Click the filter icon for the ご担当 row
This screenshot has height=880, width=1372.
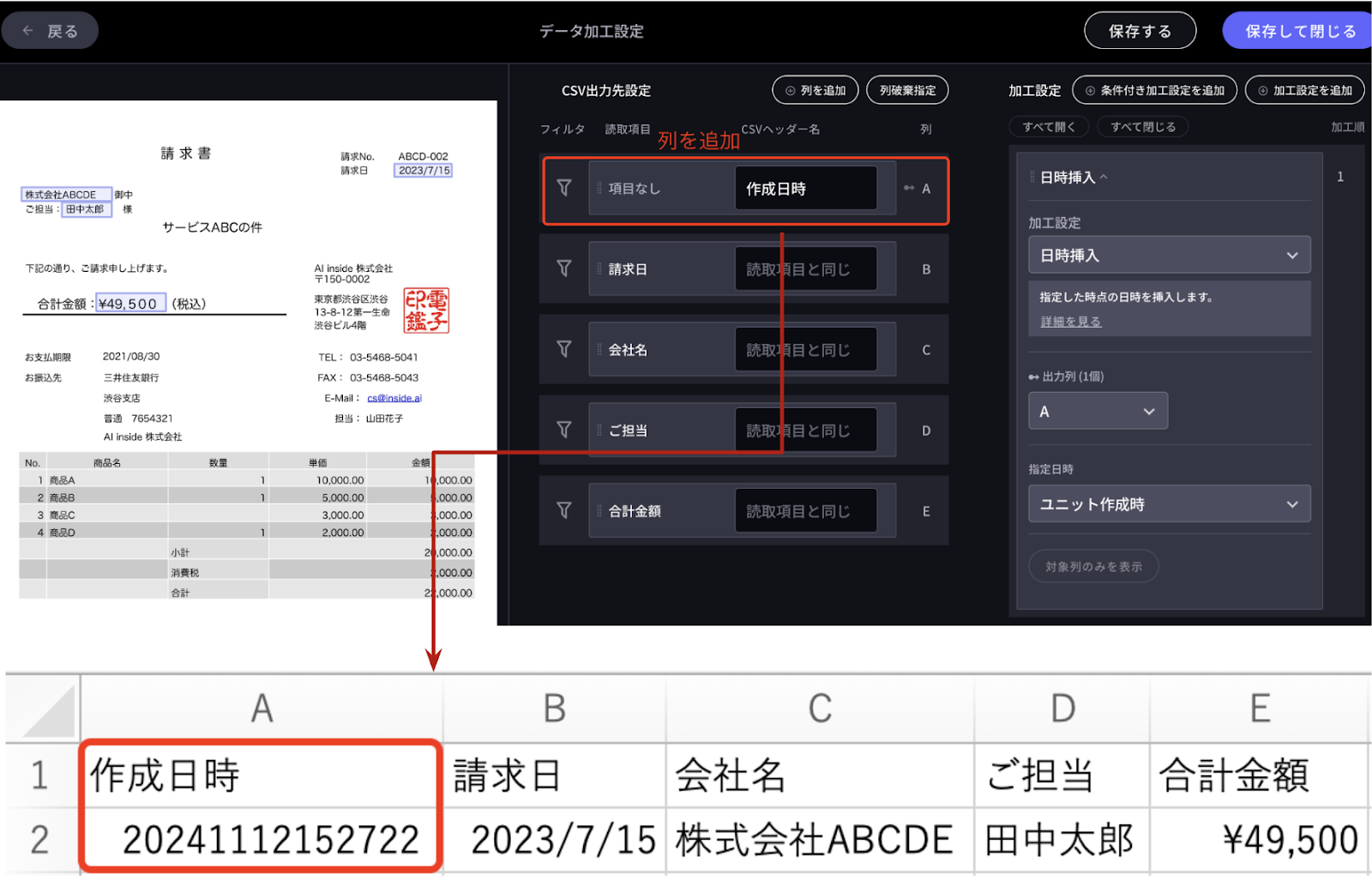(x=563, y=430)
